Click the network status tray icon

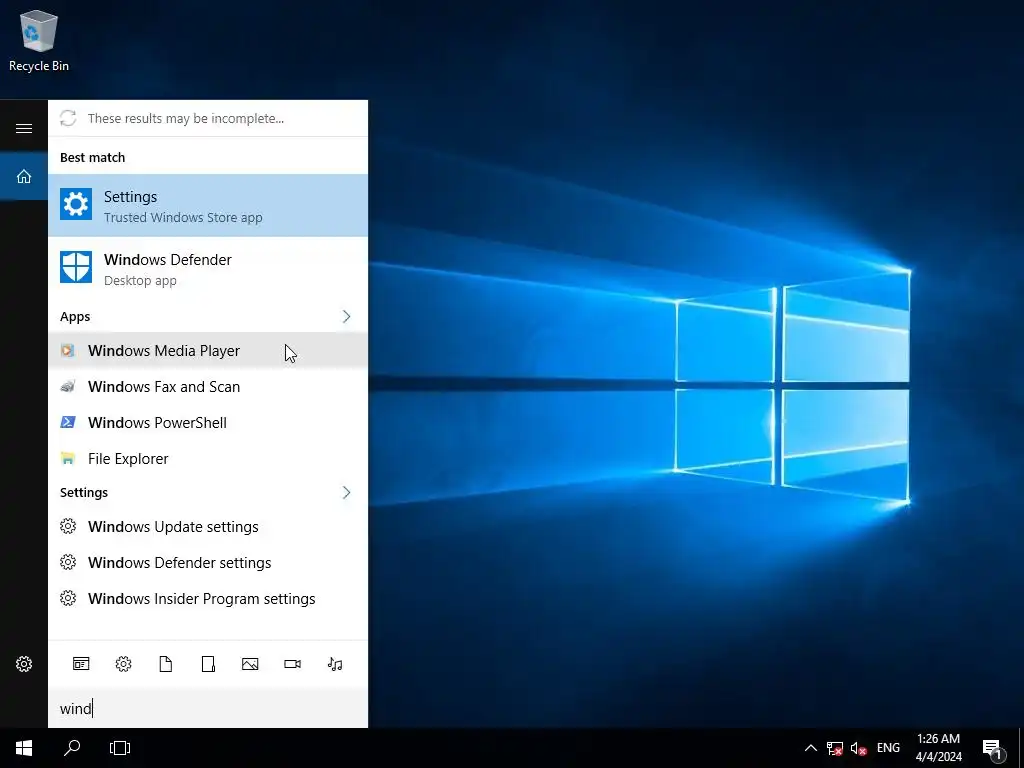click(835, 748)
